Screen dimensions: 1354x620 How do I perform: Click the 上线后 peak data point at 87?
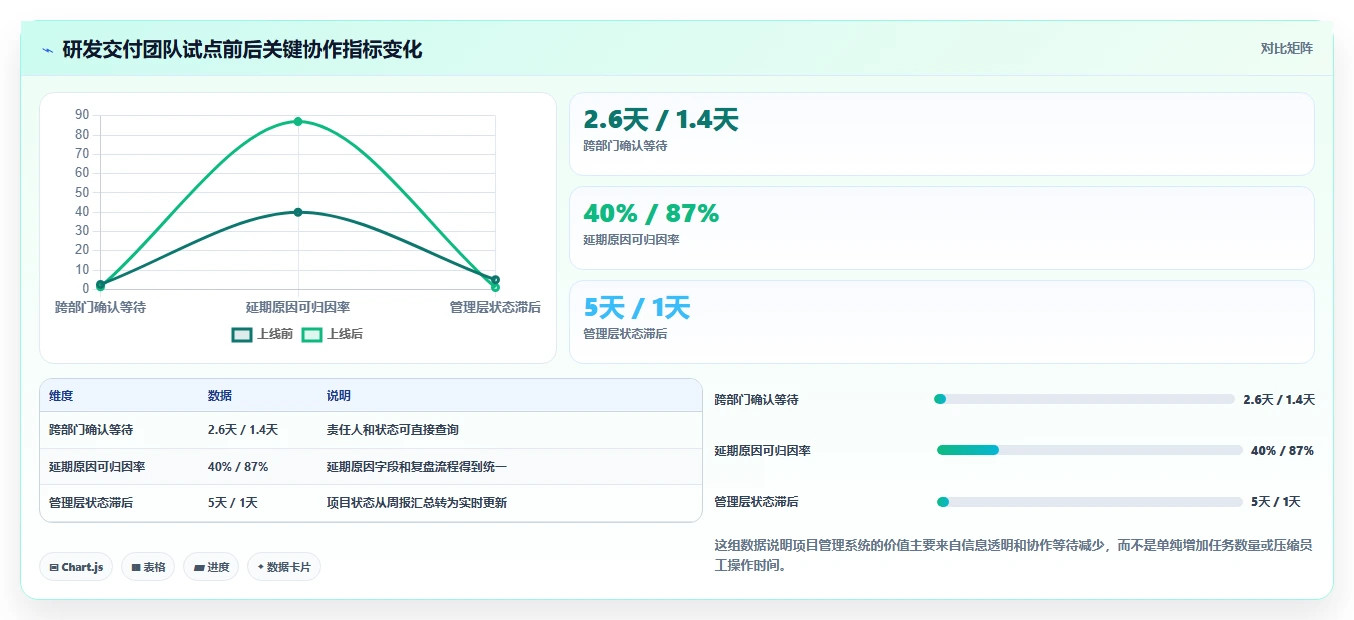tap(298, 121)
